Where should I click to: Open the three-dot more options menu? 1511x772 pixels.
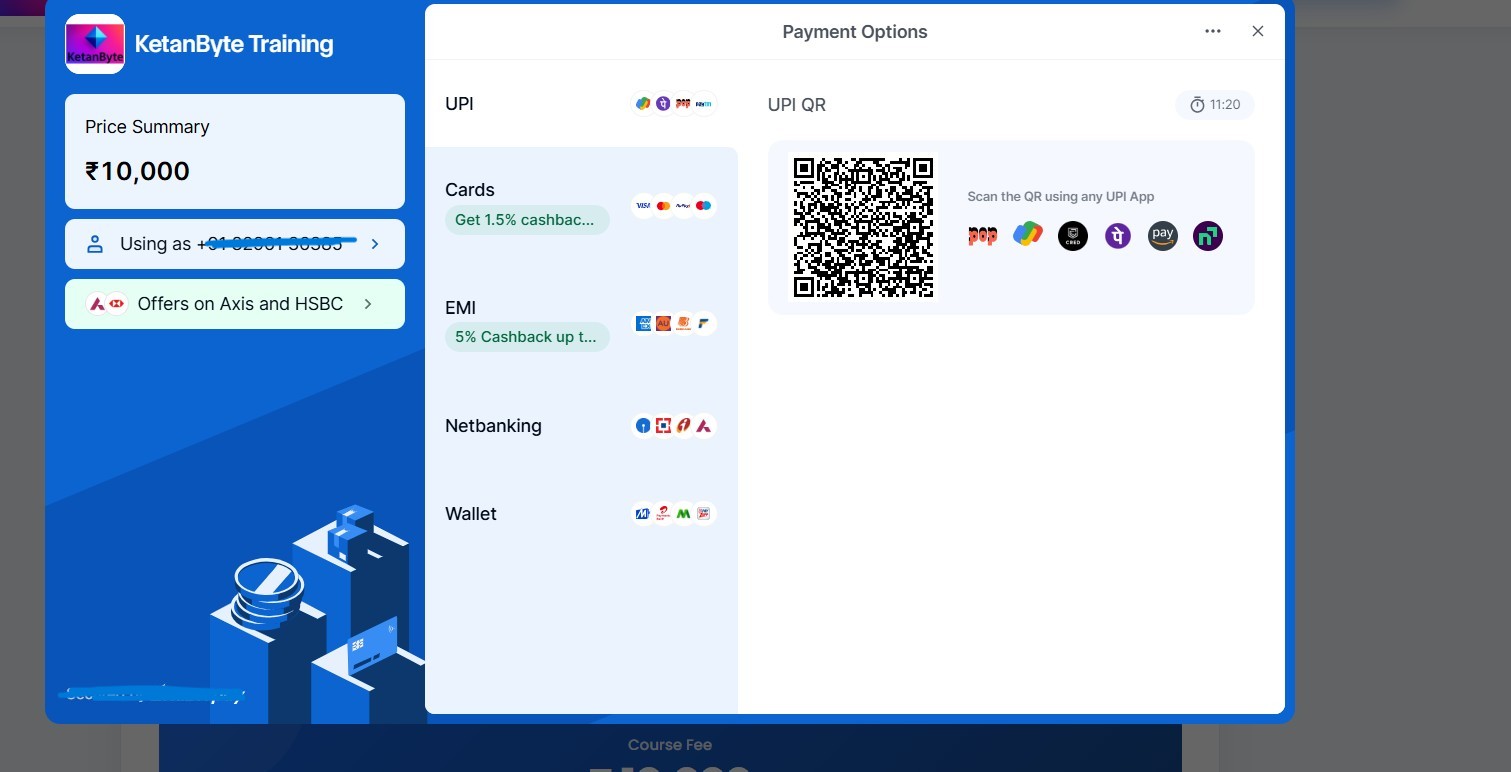click(x=1213, y=31)
